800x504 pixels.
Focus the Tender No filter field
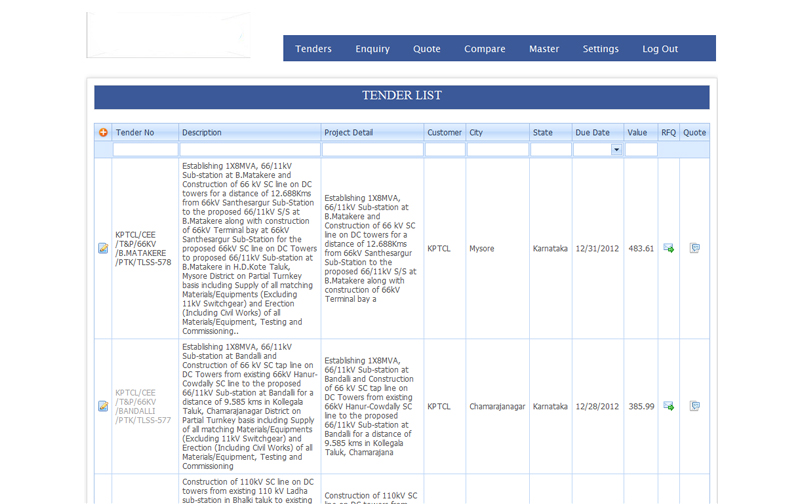[x=145, y=150]
